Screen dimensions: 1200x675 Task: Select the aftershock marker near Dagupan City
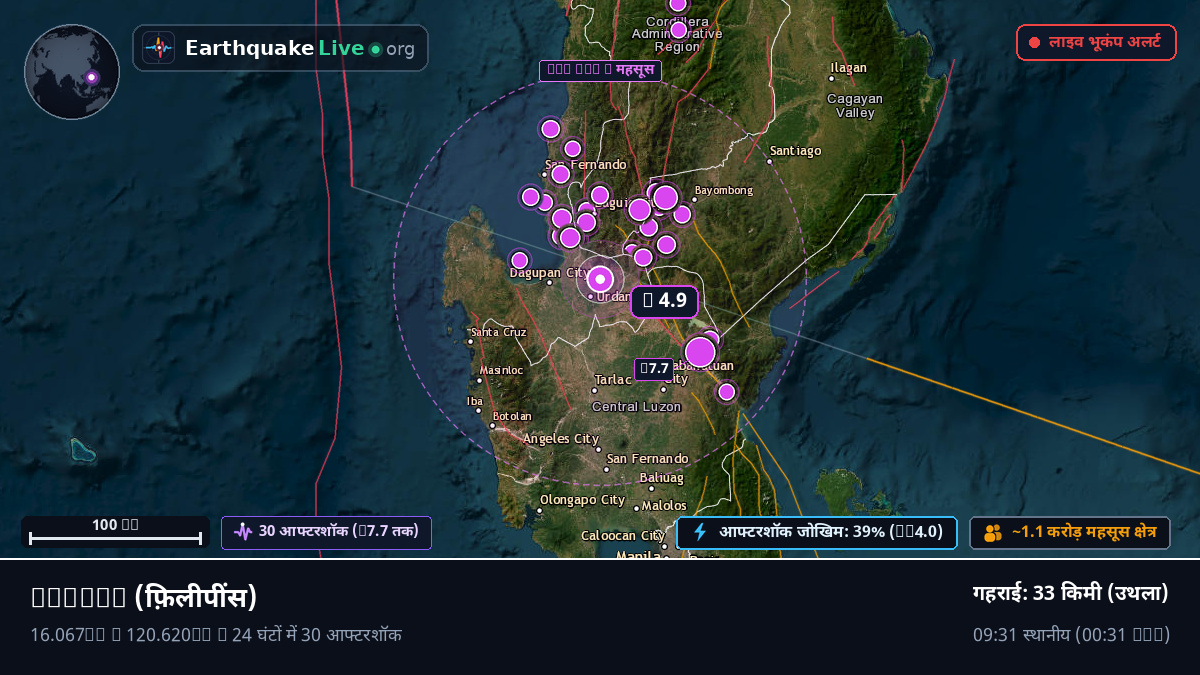(520, 260)
